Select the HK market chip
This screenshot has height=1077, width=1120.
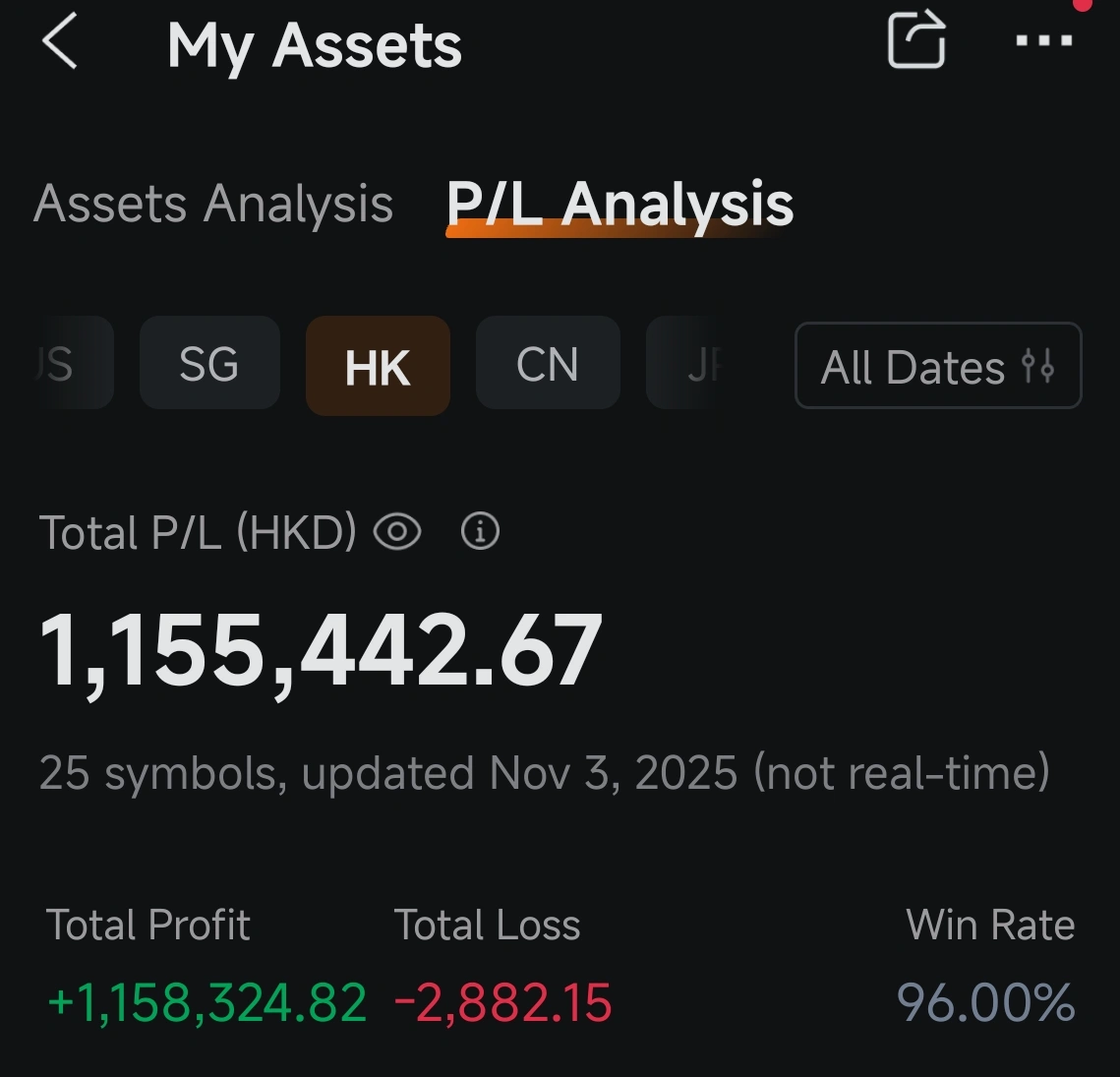[378, 365]
